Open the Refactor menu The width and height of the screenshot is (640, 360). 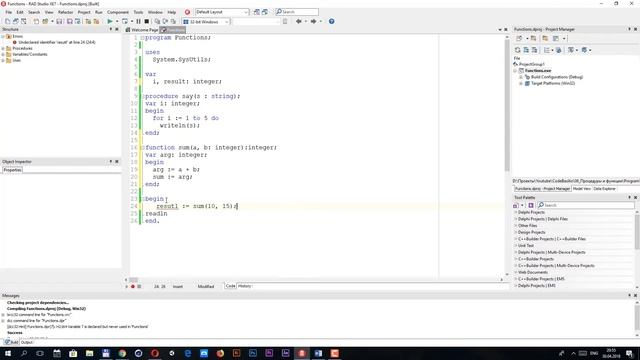click(65, 12)
